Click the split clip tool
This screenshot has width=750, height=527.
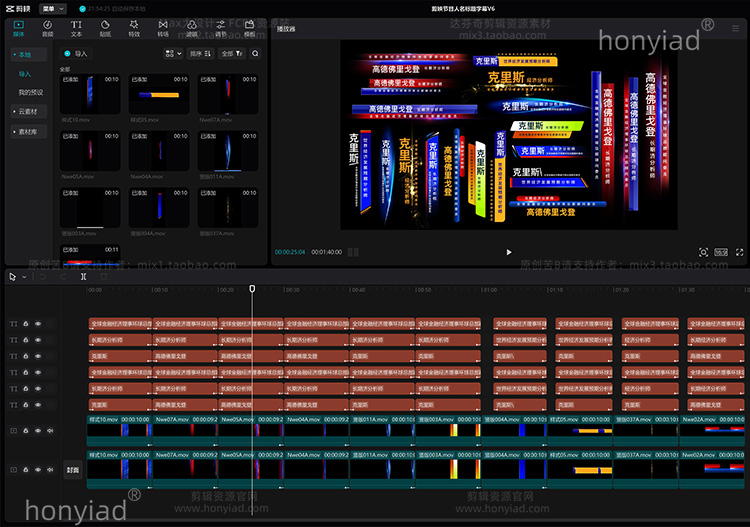[x=84, y=276]
